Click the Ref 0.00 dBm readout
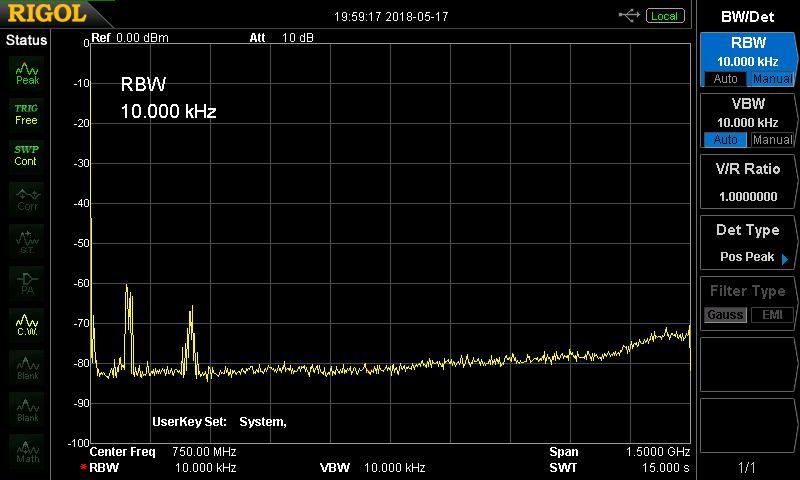This screenshot has height=480, width=800. pyautogui.click(x=130, y=38)
